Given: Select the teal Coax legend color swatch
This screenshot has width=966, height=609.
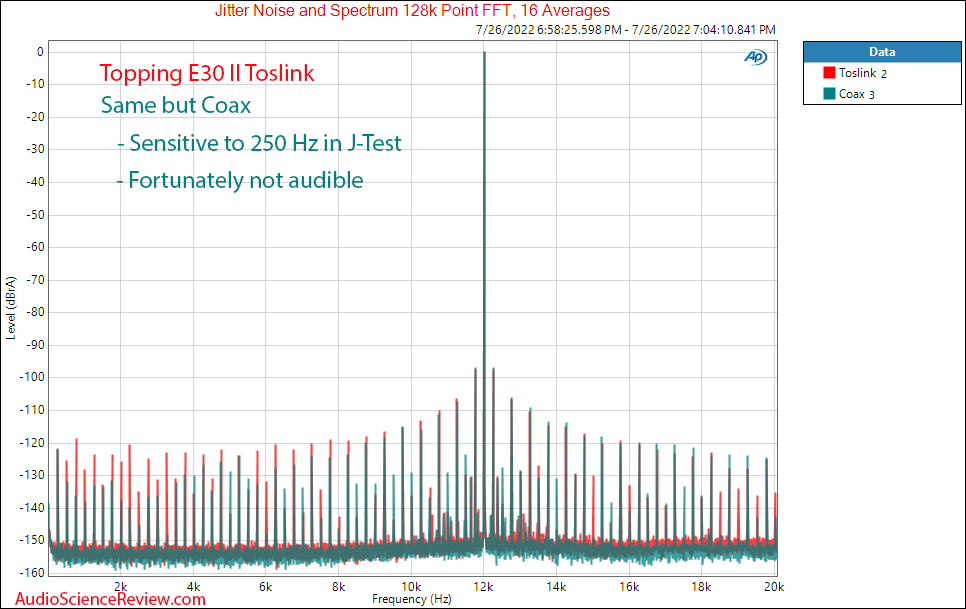Looking at the screenshot, I should 829,94.
